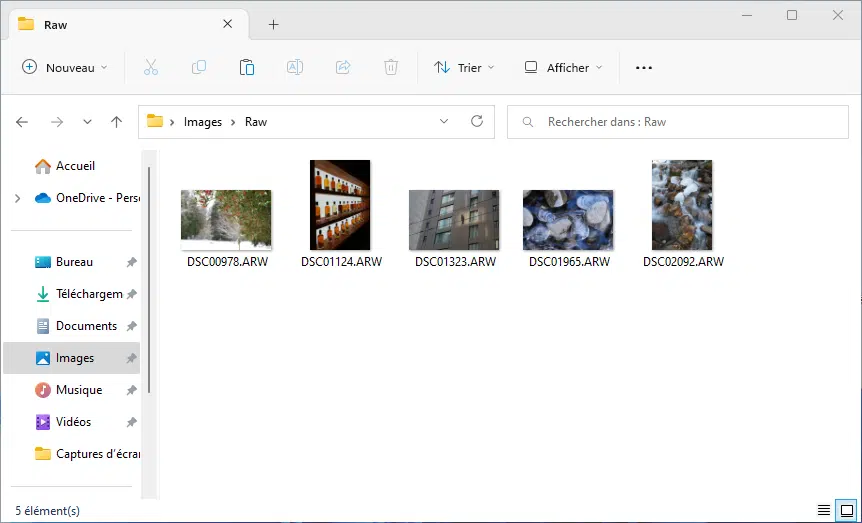Screen dimensions: 862x523
Task: Click chevron before Images in breadcrumb
Action: (x=172, y=122)
